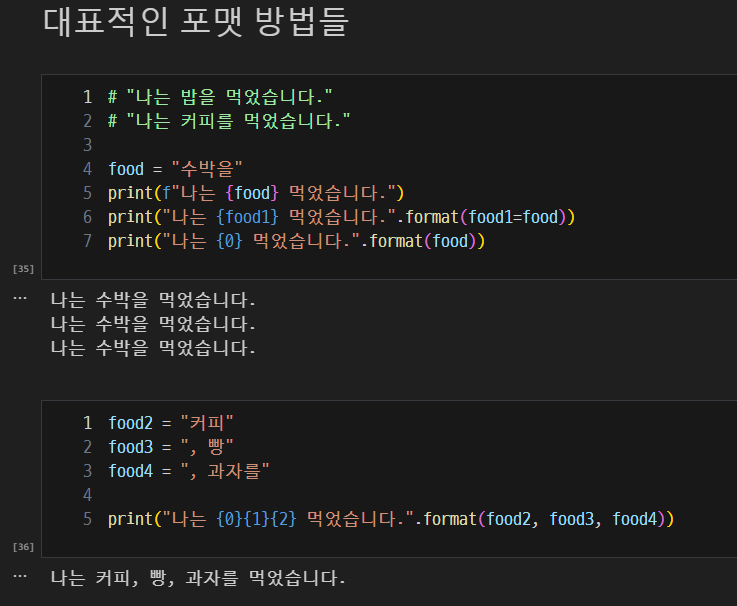This screenshot has width=737, height=606.
Task: Click the print line with {0} and format(food)
Action: click(x=296, y=241)
